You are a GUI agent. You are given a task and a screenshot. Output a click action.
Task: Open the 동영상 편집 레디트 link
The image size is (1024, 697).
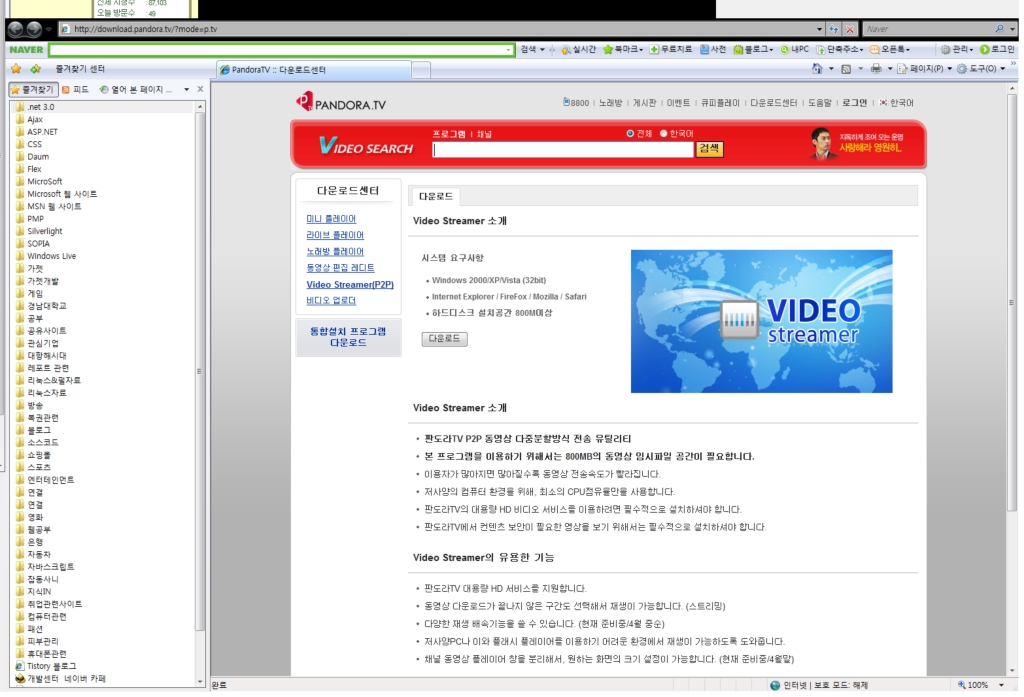click(340, 268)
